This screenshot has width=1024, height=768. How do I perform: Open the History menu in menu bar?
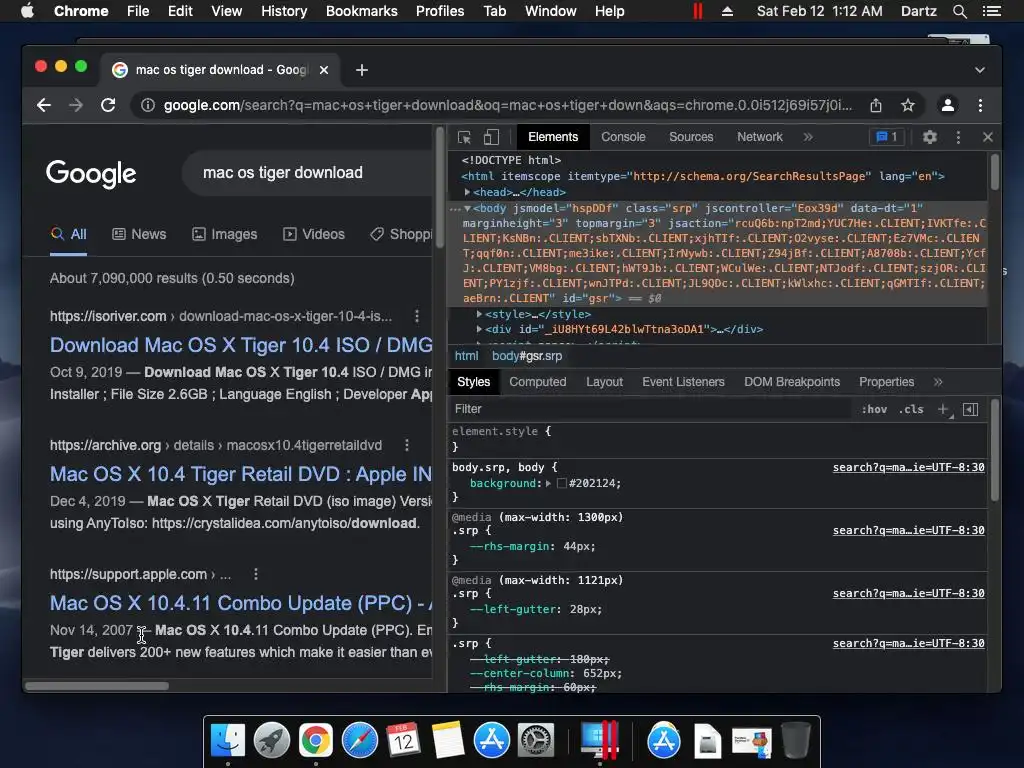283,11
